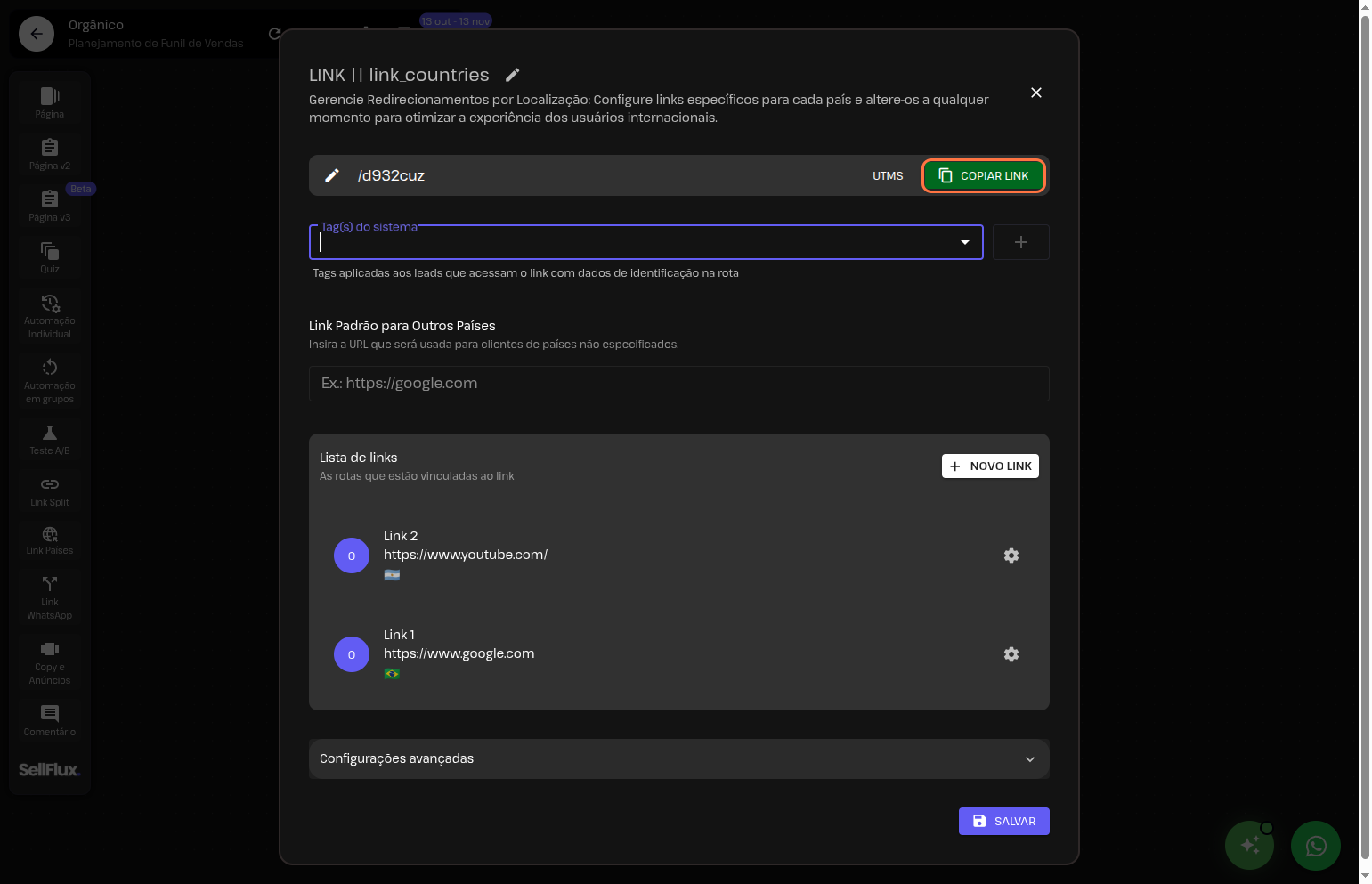Focus the default link URL input field
This screenshot has width=1372, height=884.
[678, 384]
